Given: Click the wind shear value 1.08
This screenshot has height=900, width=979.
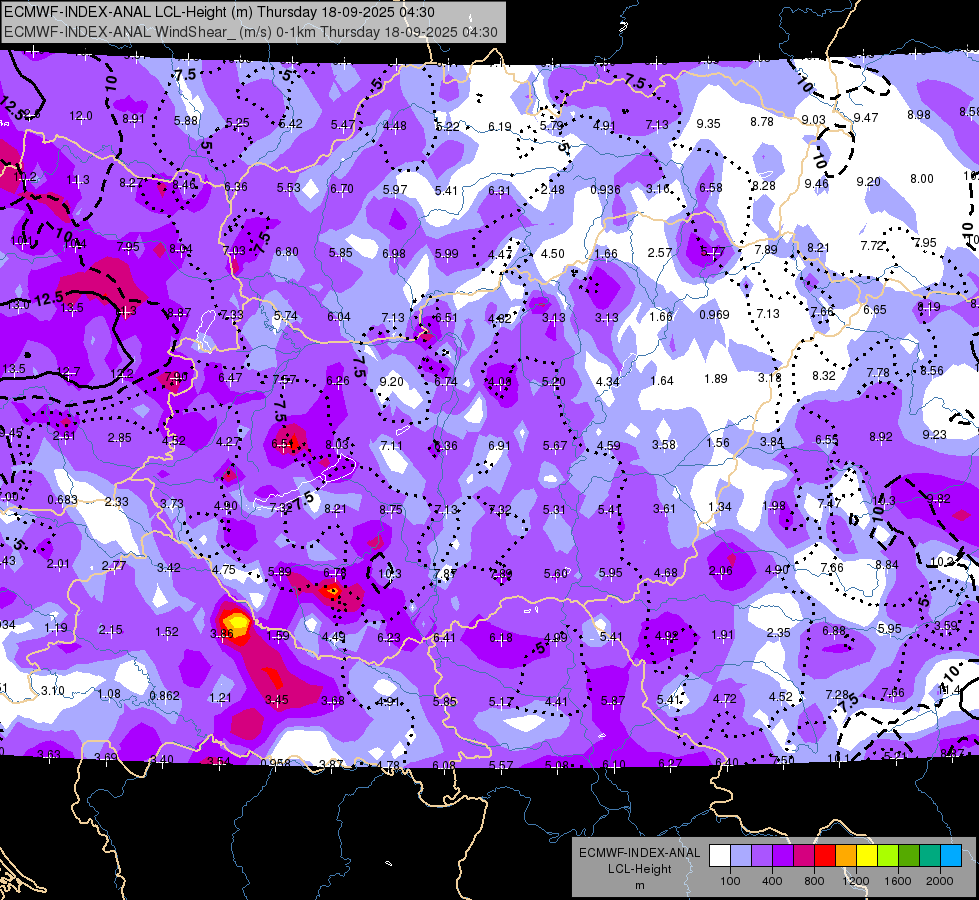Looking at the screenshot, I should 109,694.
